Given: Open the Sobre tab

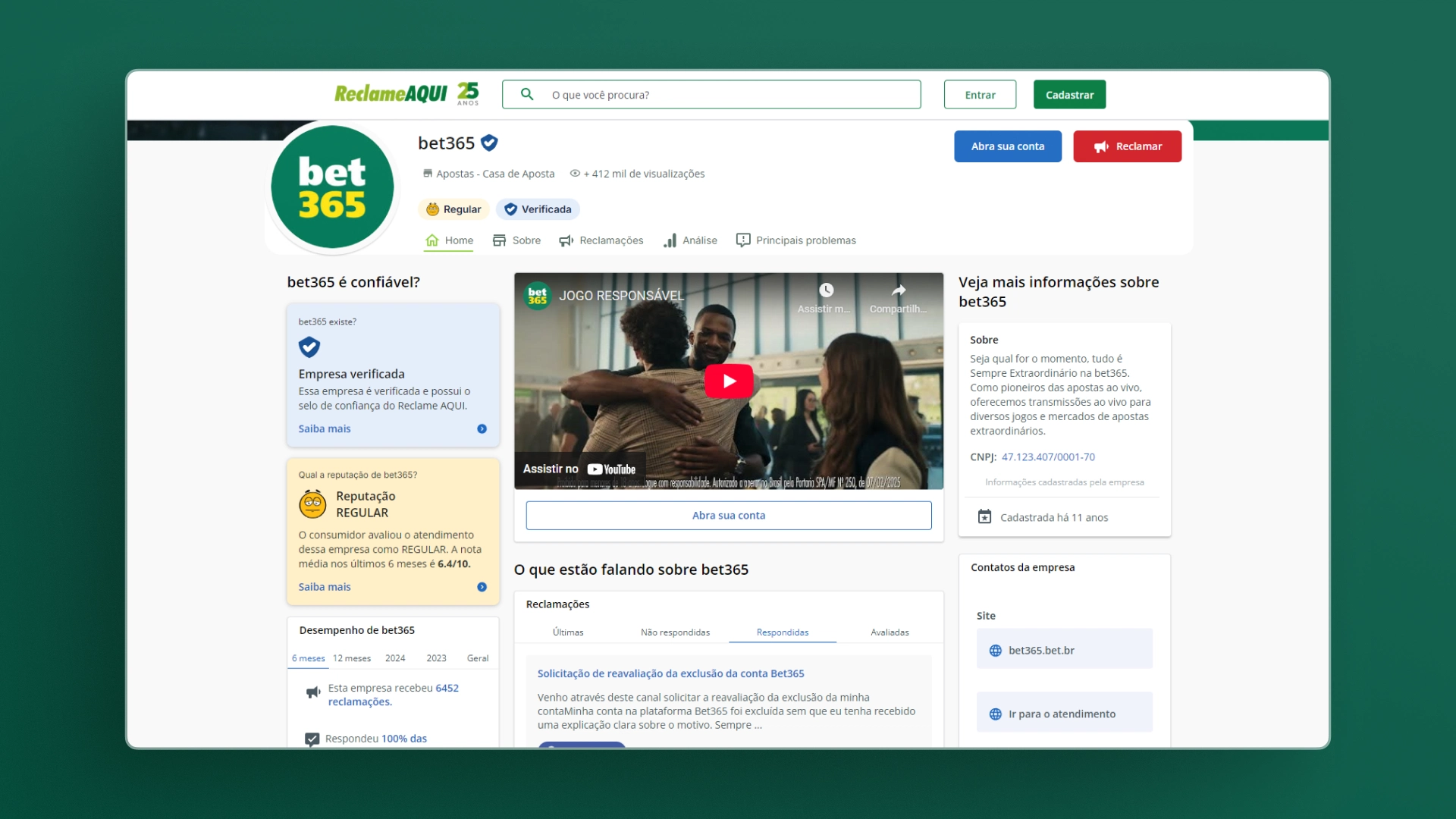Looking at the screenshot, I should coord(516,240).
